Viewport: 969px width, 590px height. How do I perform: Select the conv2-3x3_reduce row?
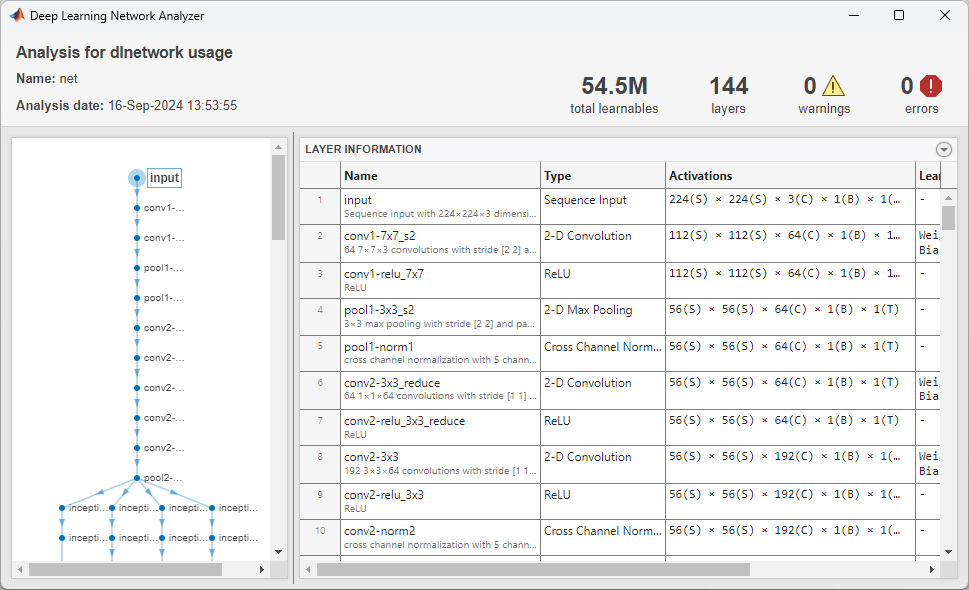440,390
